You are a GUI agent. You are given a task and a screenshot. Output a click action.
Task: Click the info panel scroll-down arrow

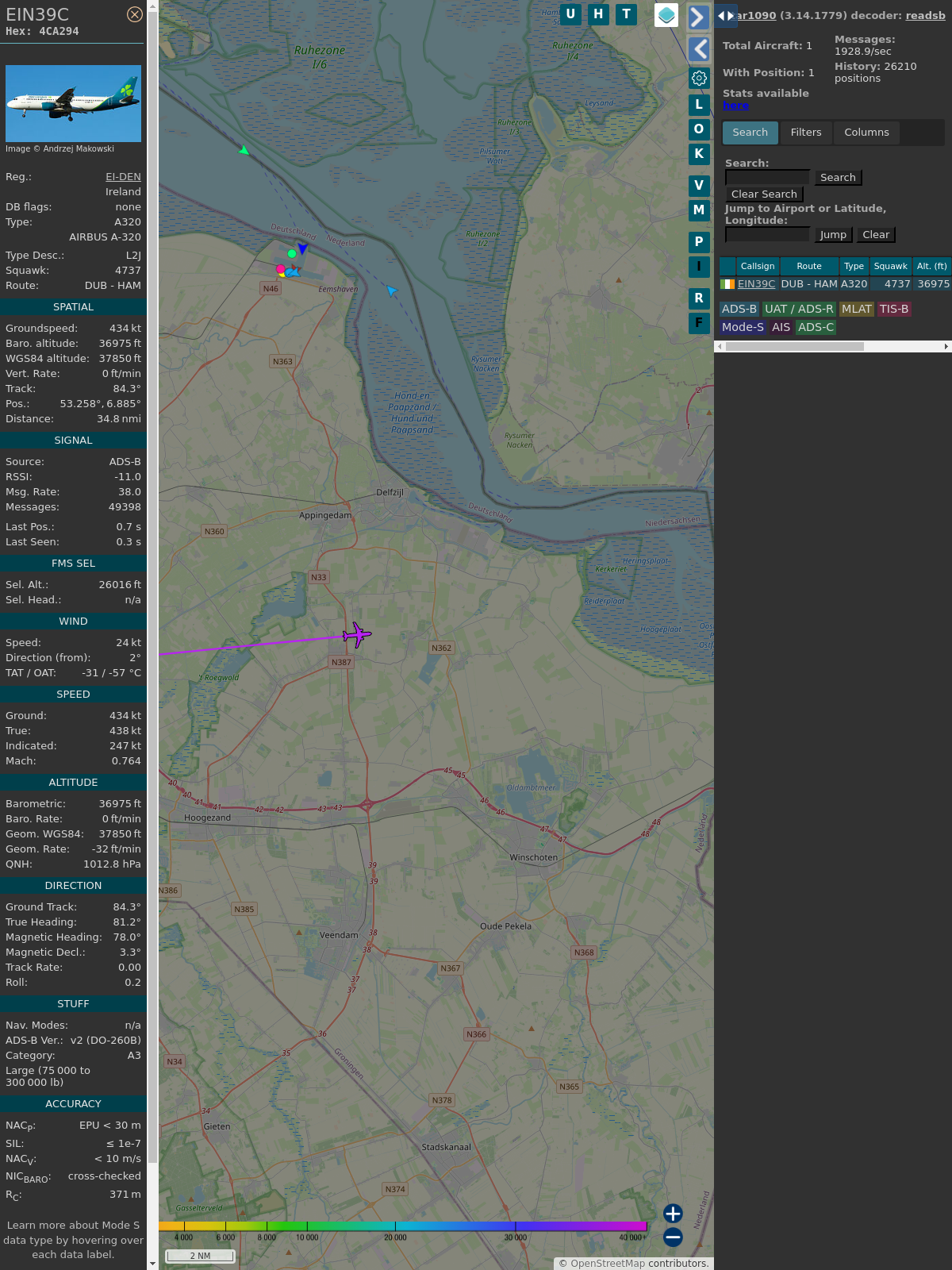[x=152, y=1264]
